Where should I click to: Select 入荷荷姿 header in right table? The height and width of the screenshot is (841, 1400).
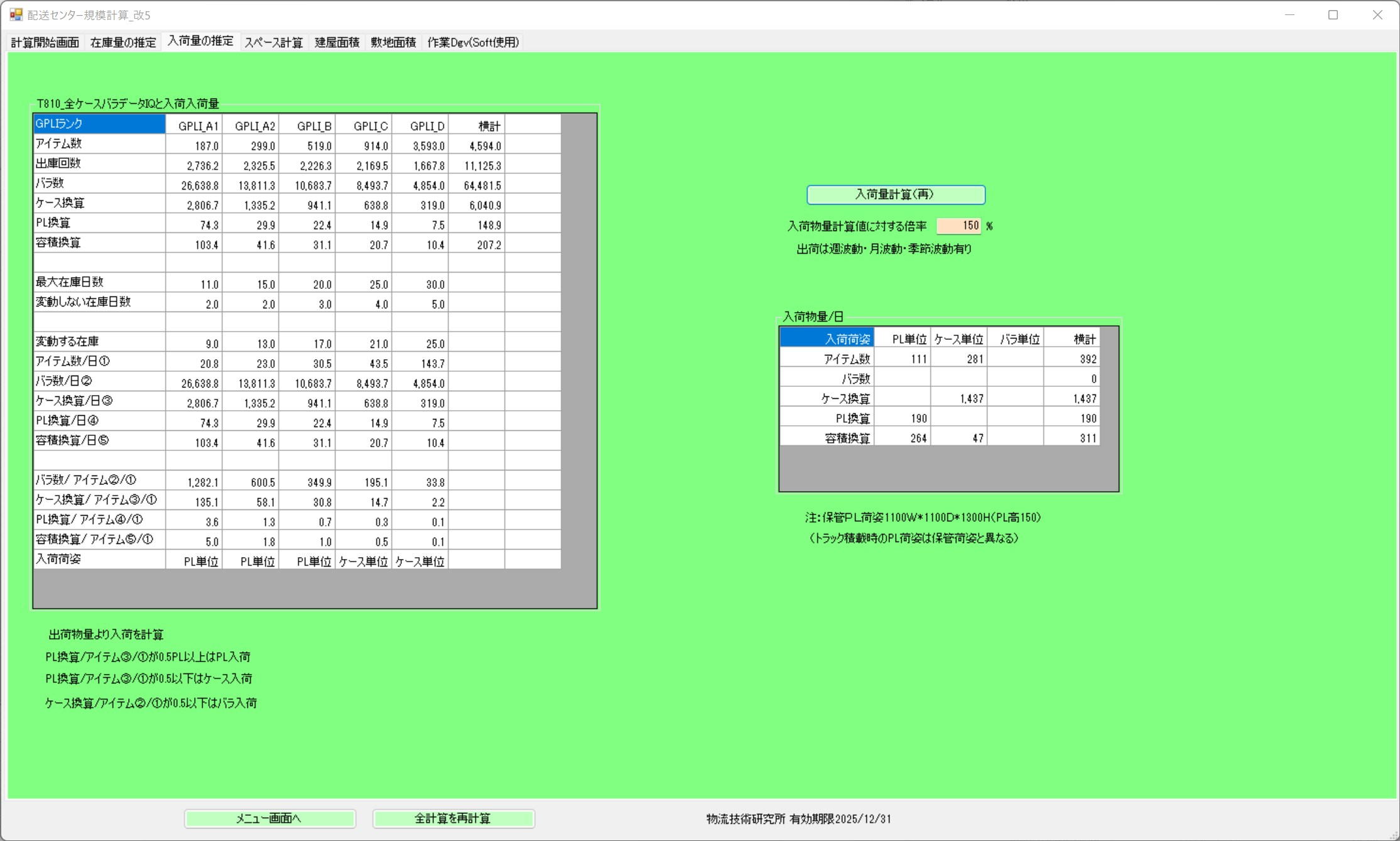[827, 339]
